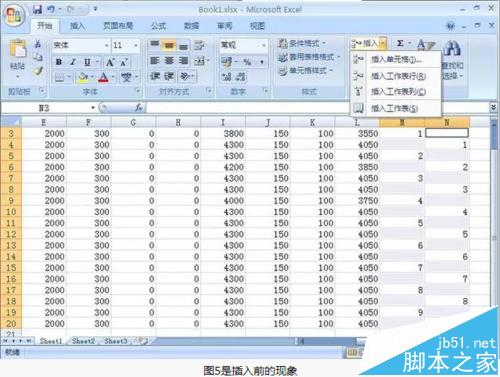Center text horizontally
The image size is (500, 377).
point(169,61)
